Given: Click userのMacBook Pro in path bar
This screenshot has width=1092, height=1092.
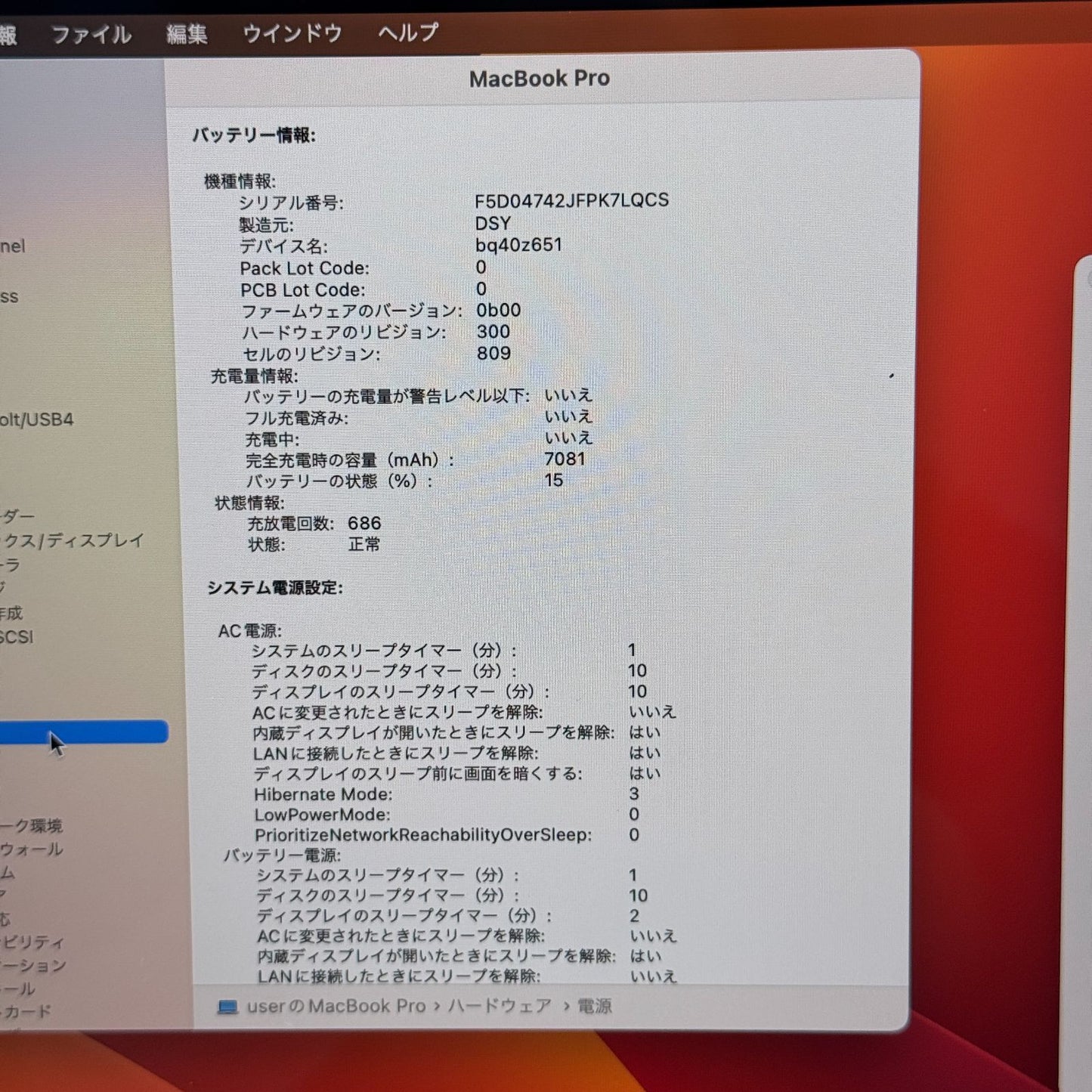Looking at the screenshot, I should pyautogui.click(x=336, y=1006).
